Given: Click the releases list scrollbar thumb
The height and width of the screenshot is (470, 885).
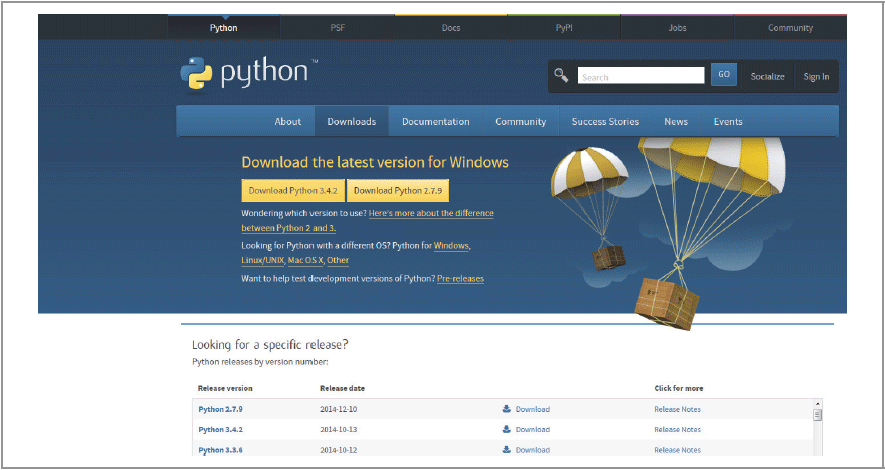Looking at the screenshot, I should 817,415.
